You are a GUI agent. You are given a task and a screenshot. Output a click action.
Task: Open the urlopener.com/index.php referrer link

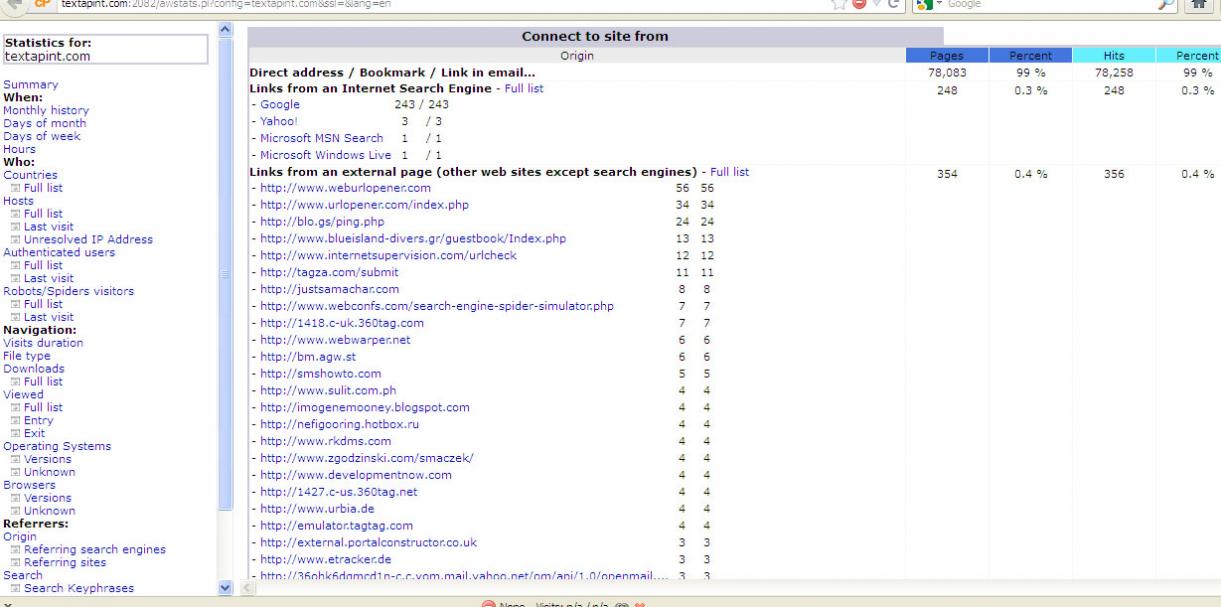coord(364,205)
